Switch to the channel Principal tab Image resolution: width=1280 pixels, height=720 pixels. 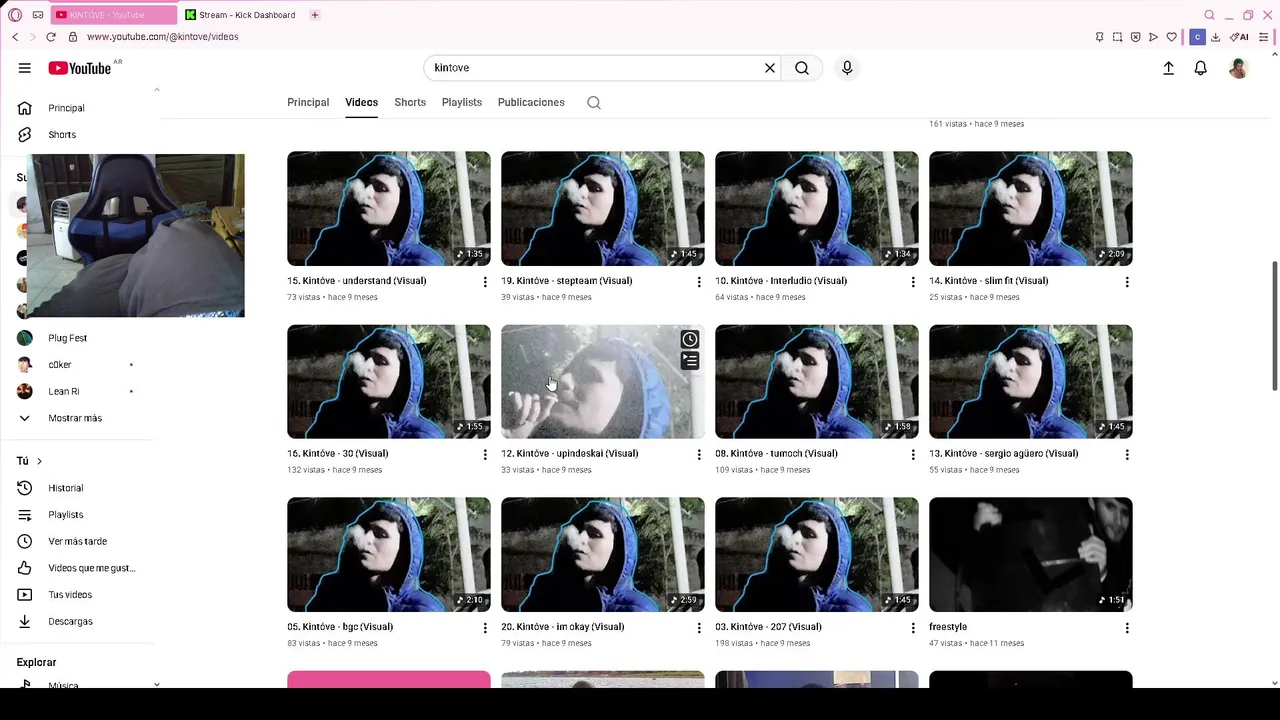click(308, 102)
